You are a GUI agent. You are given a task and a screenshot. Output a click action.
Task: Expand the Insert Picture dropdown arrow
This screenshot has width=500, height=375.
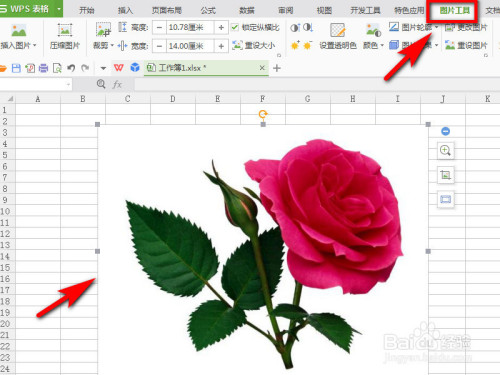(35, 45)
